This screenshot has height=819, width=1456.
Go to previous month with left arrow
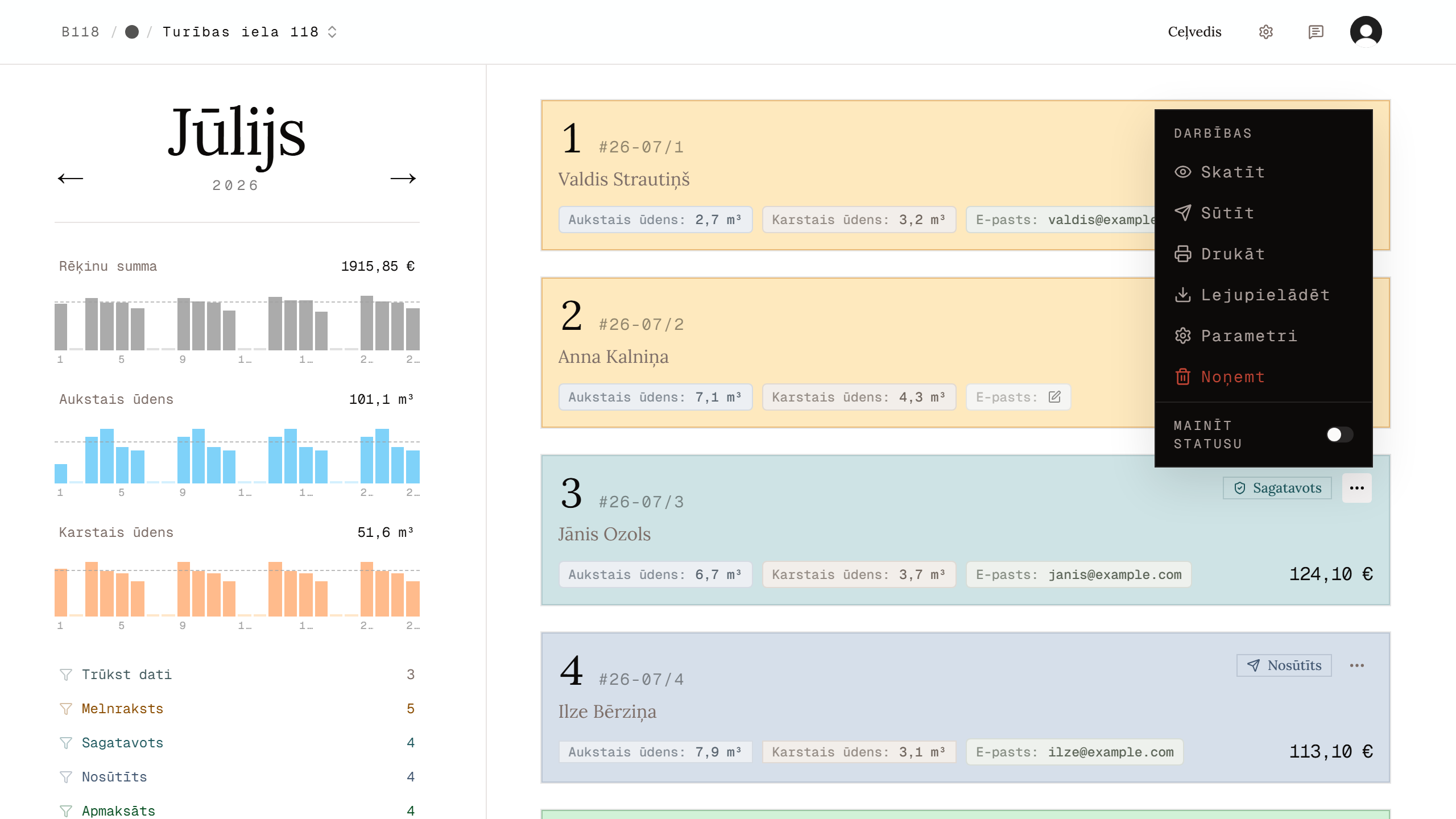71,179
